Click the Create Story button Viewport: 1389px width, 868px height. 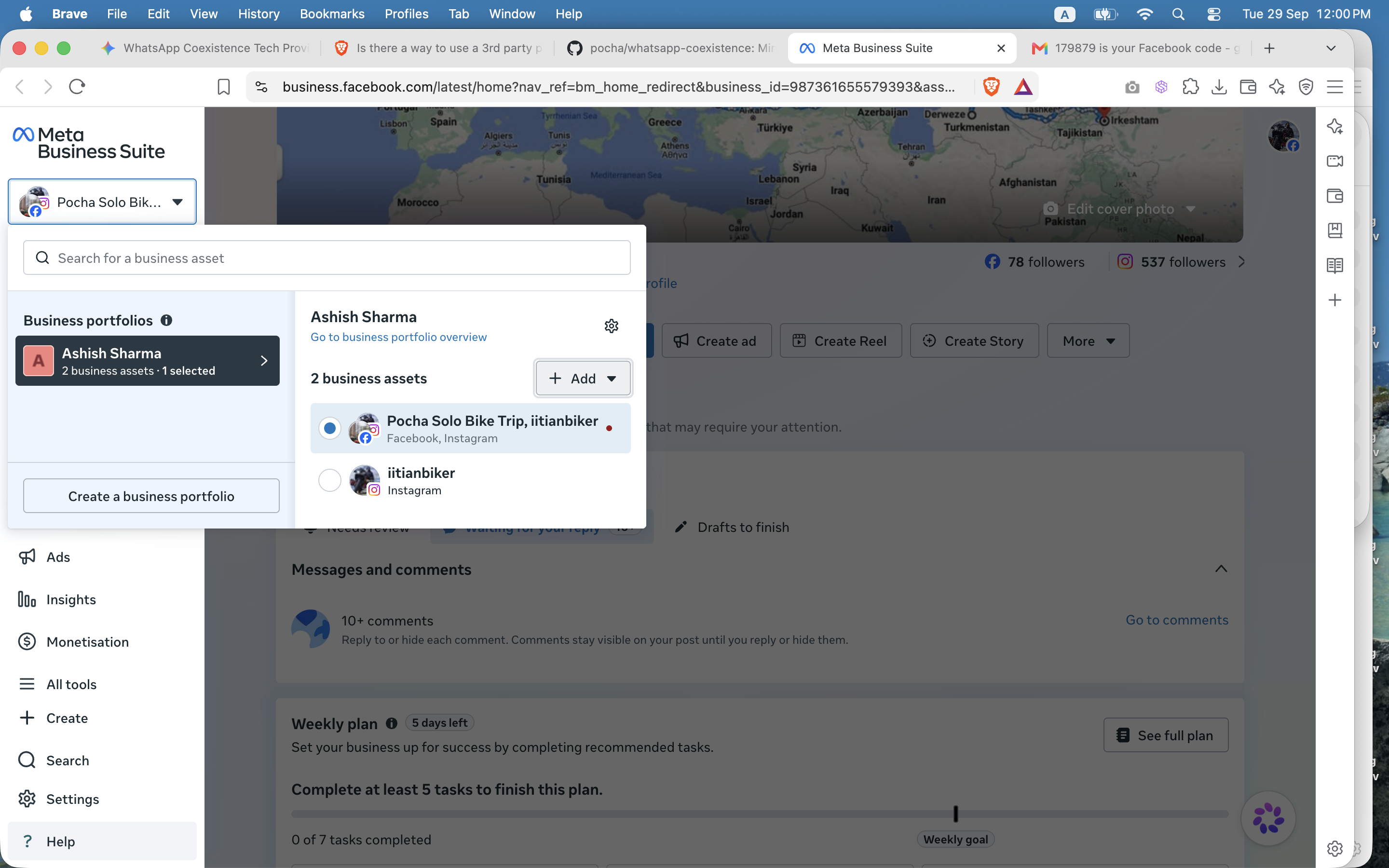(974, 341)
